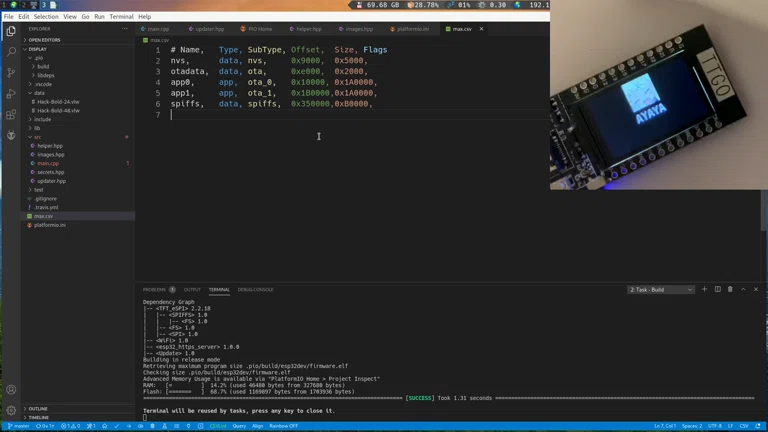Open the Accounts menu in activity bar
This screenshot has width=768, height=432.
coord(11,390)
